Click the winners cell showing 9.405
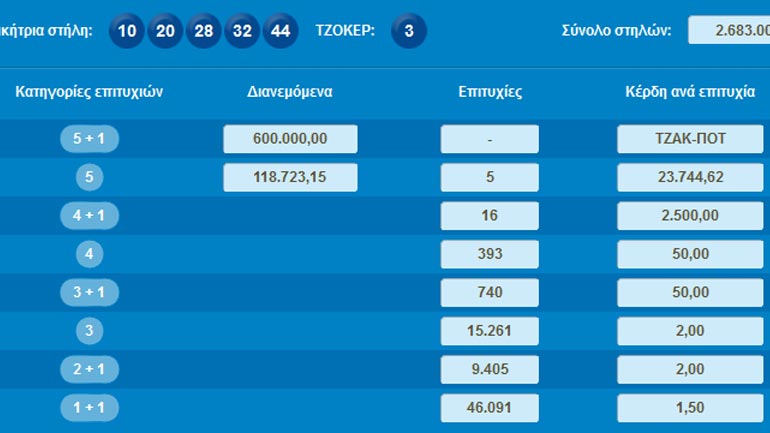The image size is (770, 433). [490, 369]
